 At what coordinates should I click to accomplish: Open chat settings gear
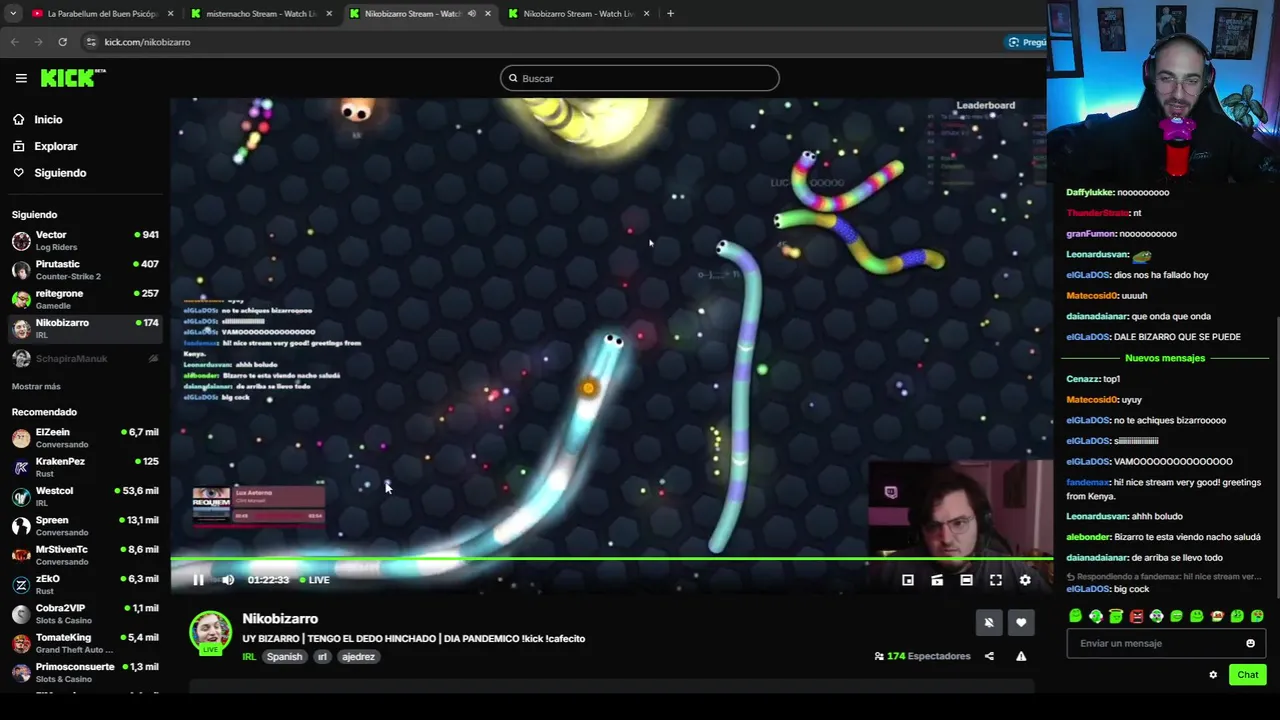tap(1213, 675)
